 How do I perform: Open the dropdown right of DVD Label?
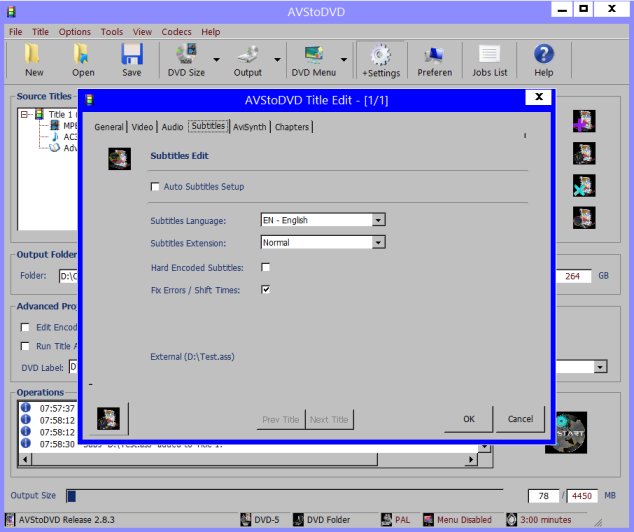(600, 367)
